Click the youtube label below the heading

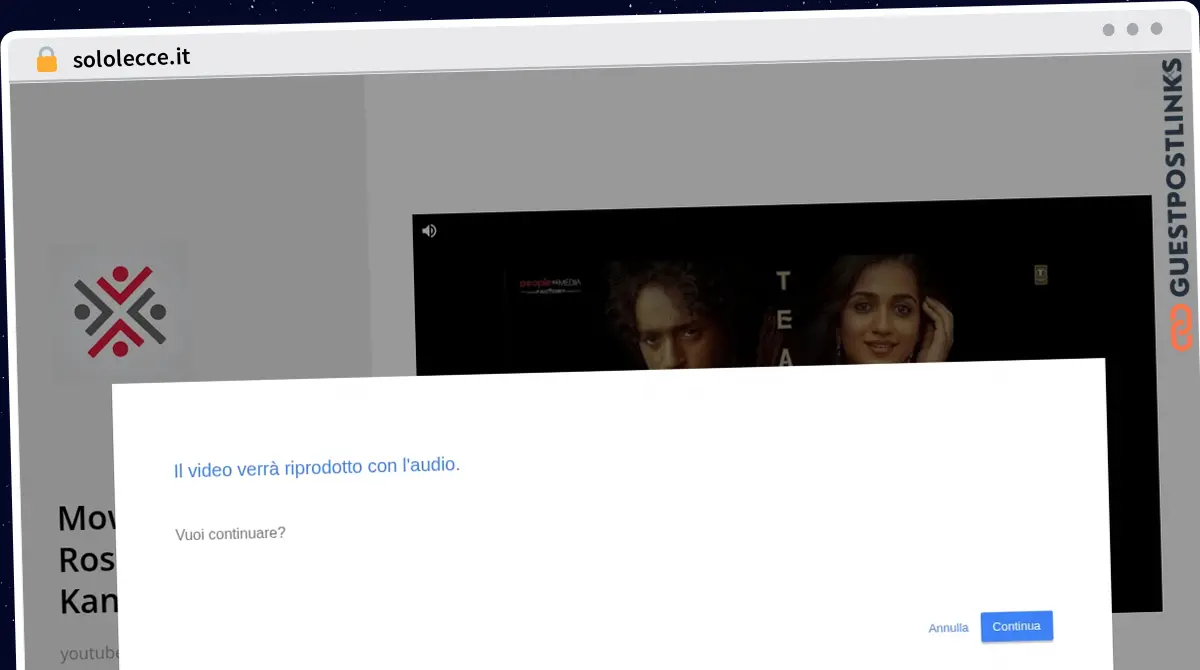point(89,654)
